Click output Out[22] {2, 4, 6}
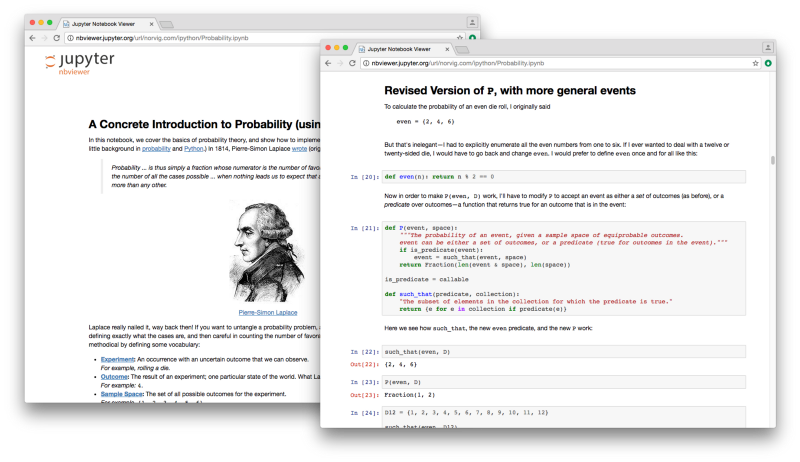 coord(401,365)
